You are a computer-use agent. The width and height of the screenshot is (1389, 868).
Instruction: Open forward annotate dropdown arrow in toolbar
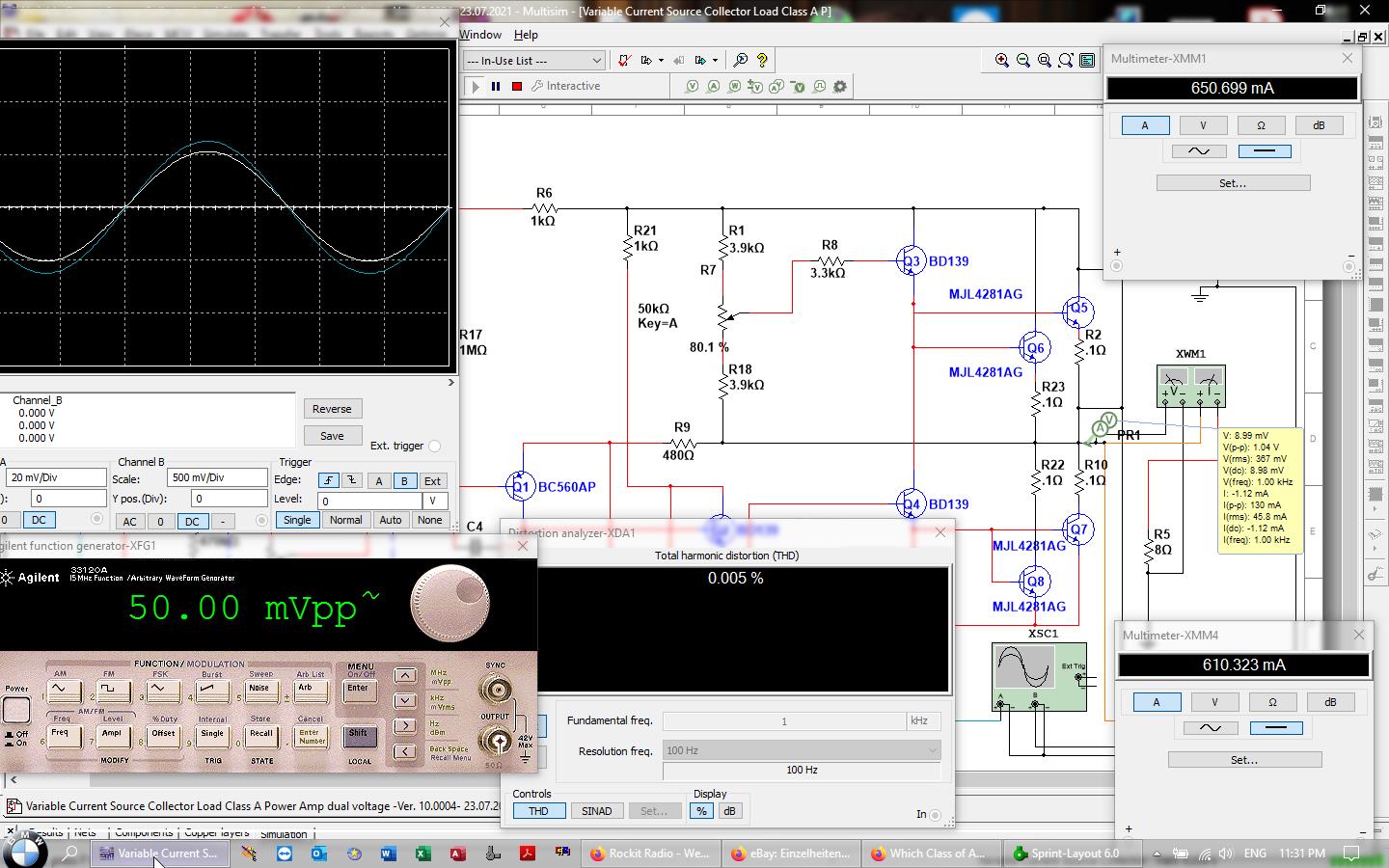point(715,60)
